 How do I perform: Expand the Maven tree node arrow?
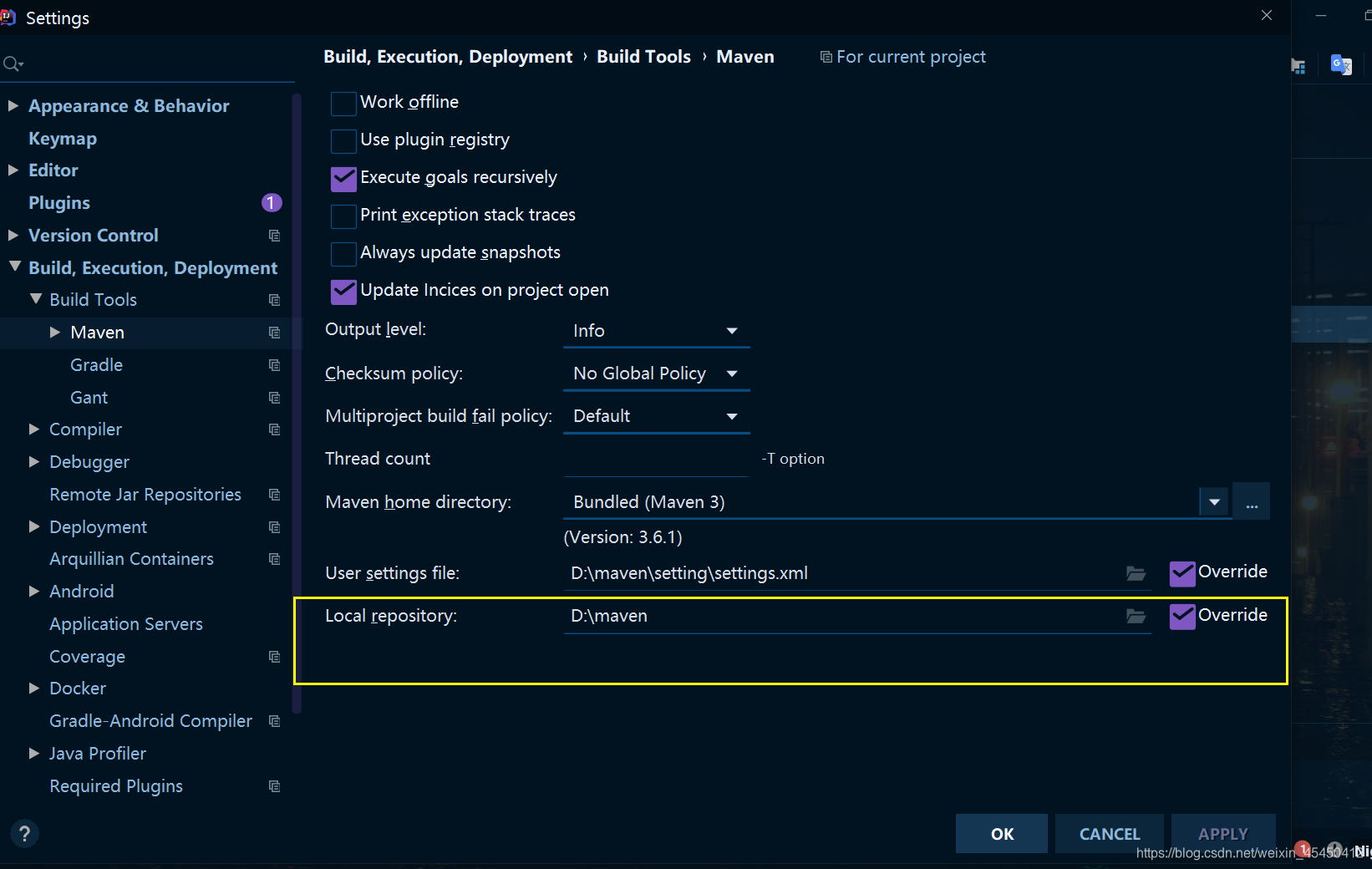(x=55, y=333)
